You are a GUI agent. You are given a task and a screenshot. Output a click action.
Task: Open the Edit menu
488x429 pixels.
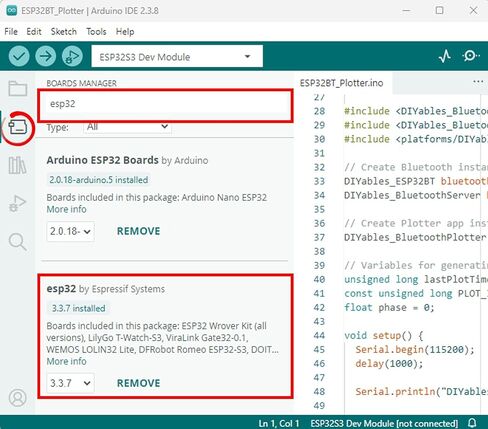pos(34,32)
